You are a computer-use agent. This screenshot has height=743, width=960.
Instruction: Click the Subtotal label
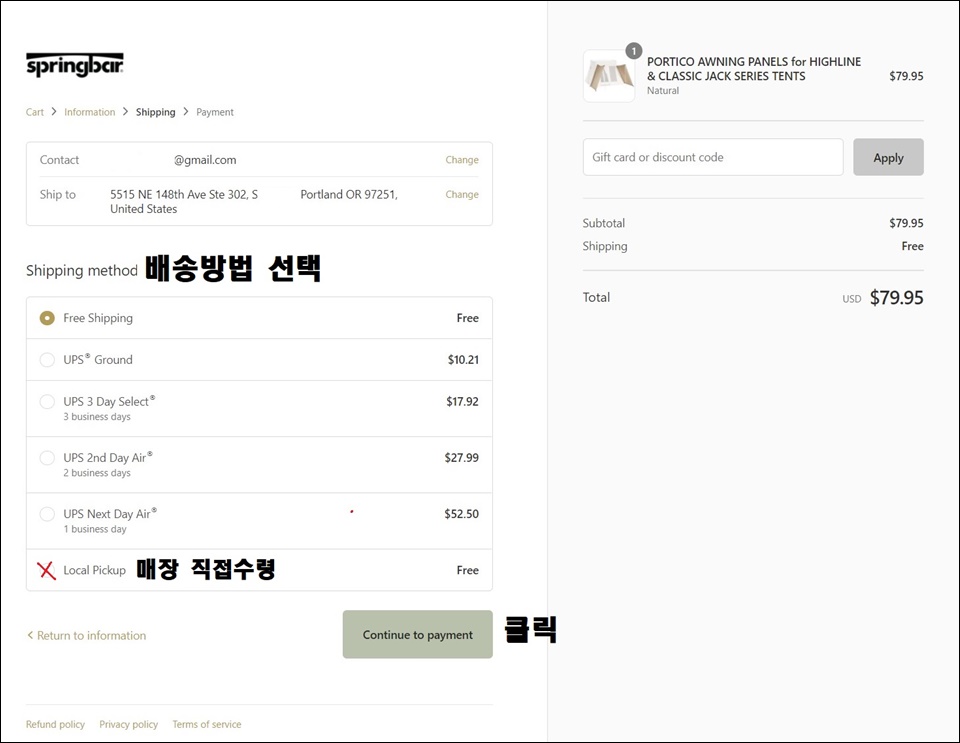[604, 223]
